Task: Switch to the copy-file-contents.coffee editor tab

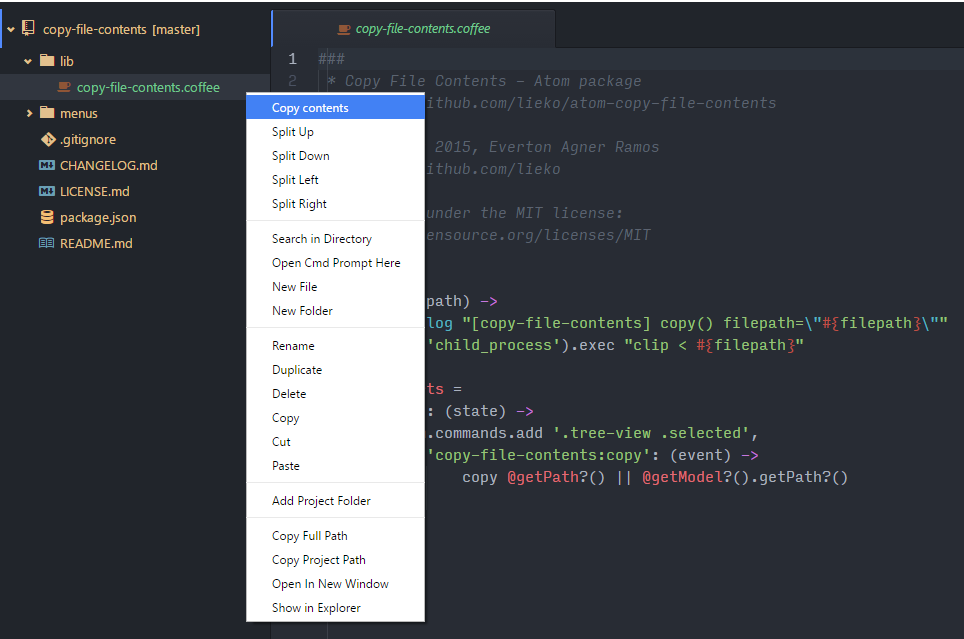Action: point(413,29)
